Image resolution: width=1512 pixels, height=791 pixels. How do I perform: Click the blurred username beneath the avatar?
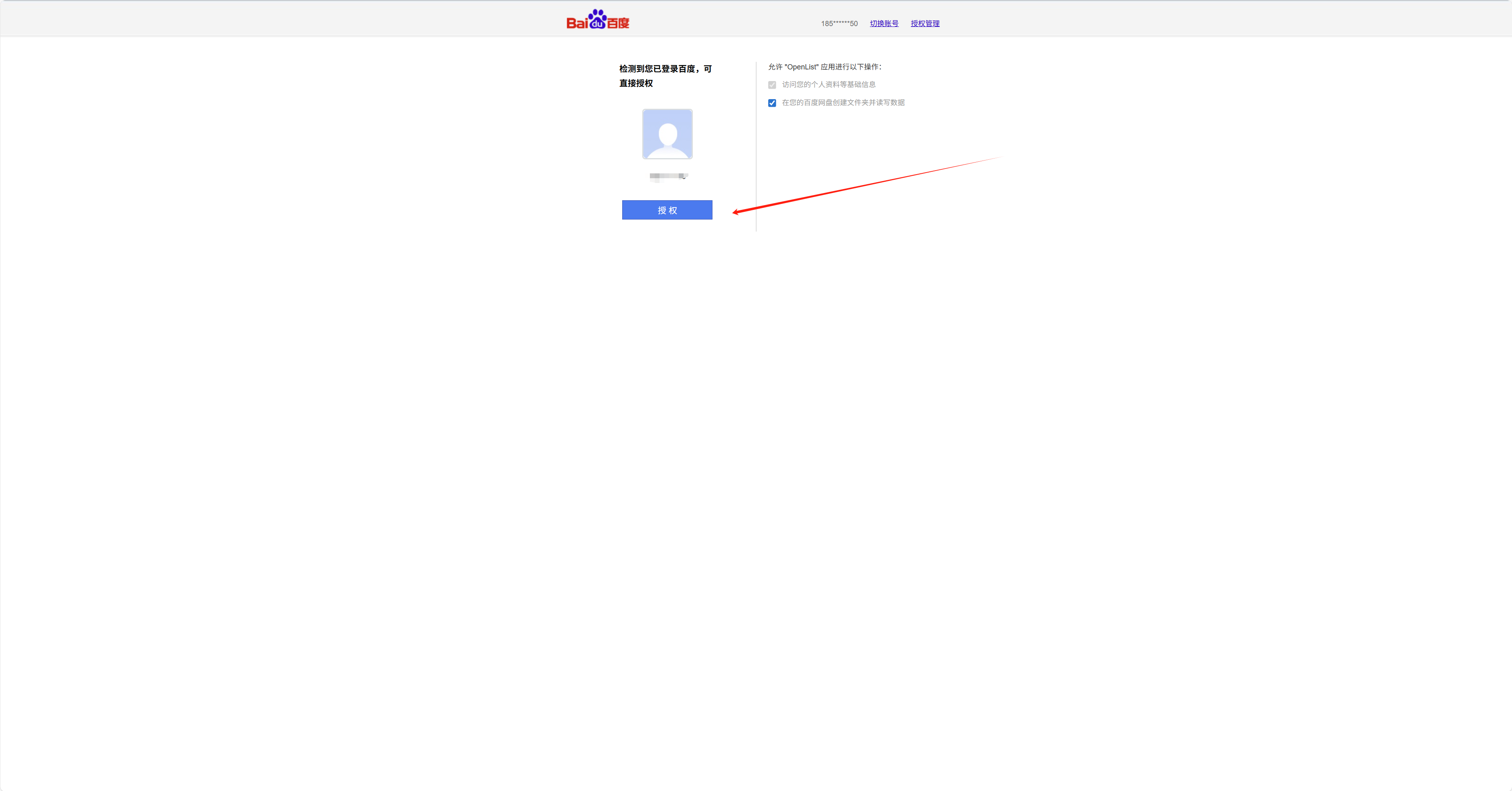click(668, 177)
